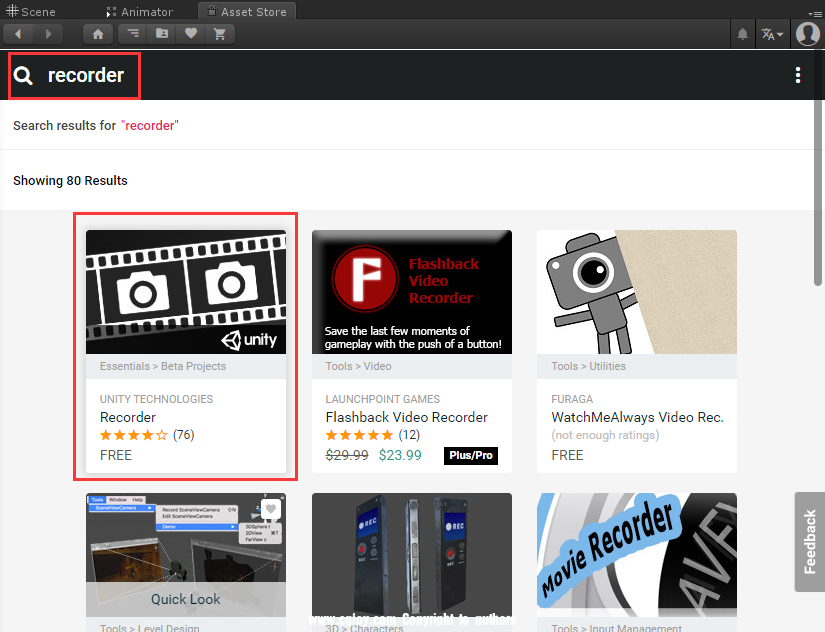Image resolution: width=825 pixels, height=632 pixels.
Task: Click the Showing 80 Results text
Action: click(70, 180)
